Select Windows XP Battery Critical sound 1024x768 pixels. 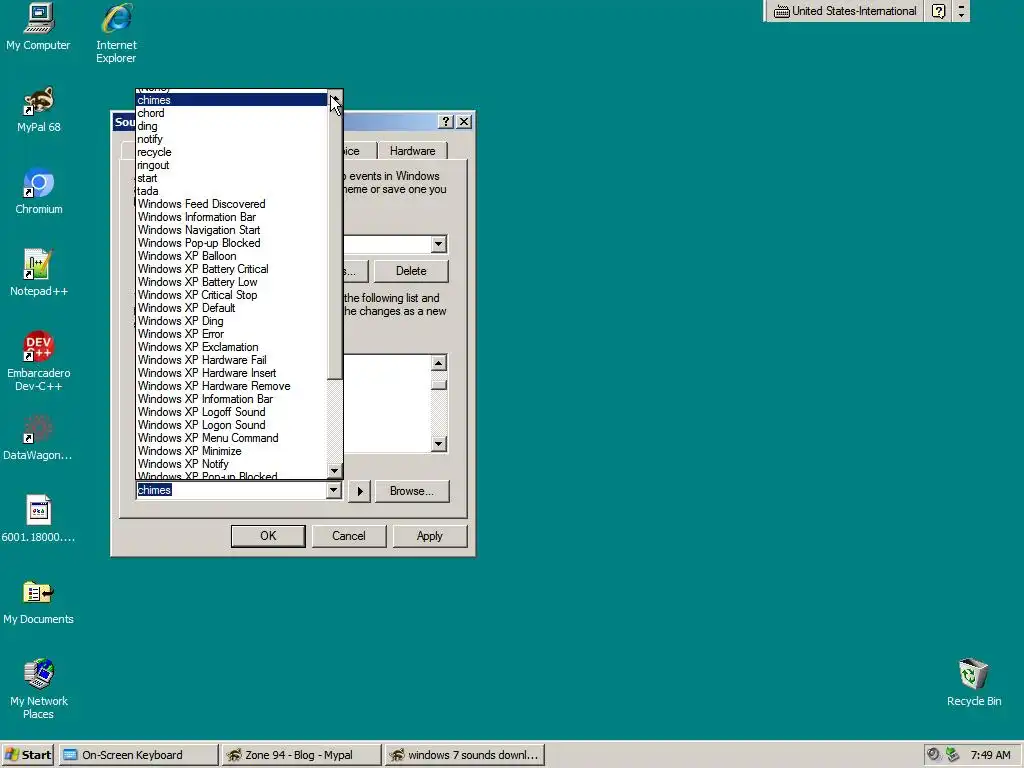click(x=231, y=269)
